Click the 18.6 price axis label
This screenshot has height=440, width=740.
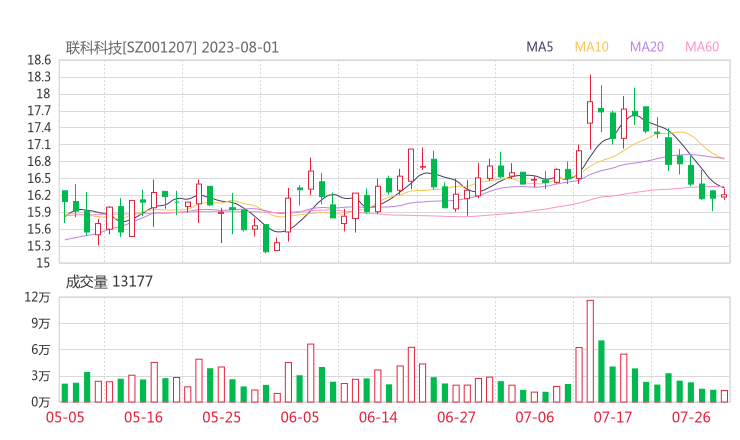pyautogui.click(x=39, y=60)
